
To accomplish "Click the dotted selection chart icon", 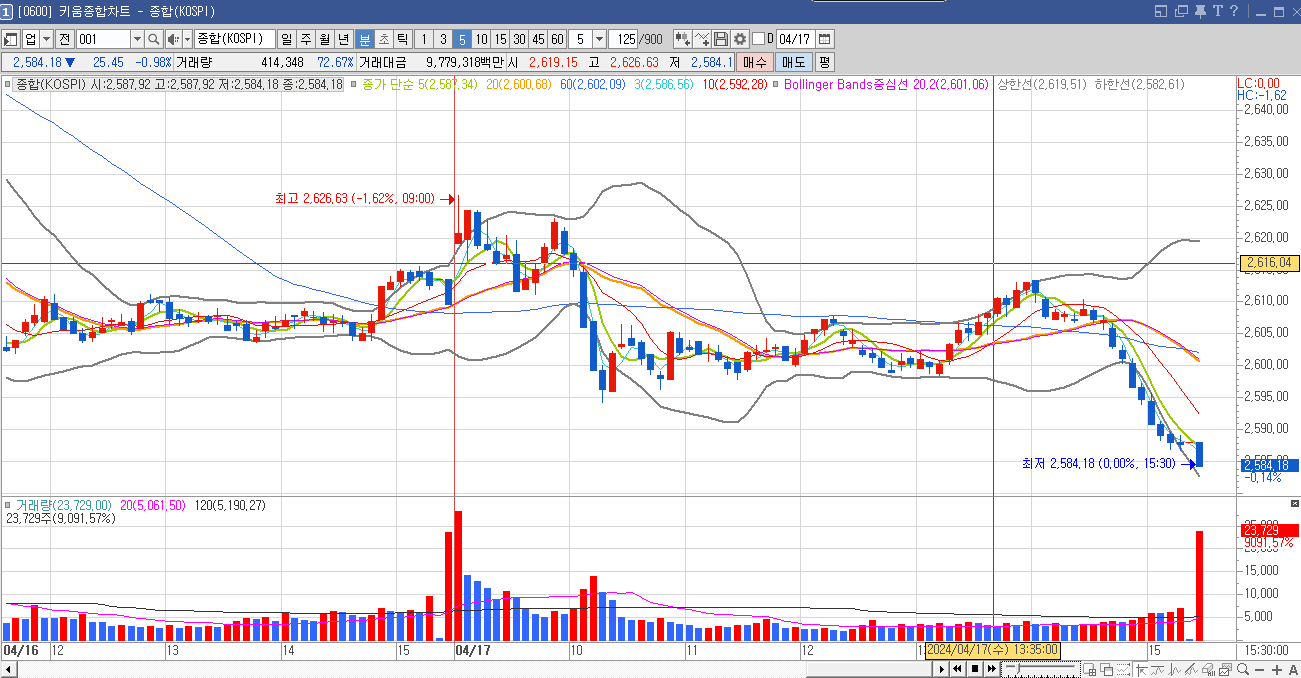I will click(x=1123, y=669).
